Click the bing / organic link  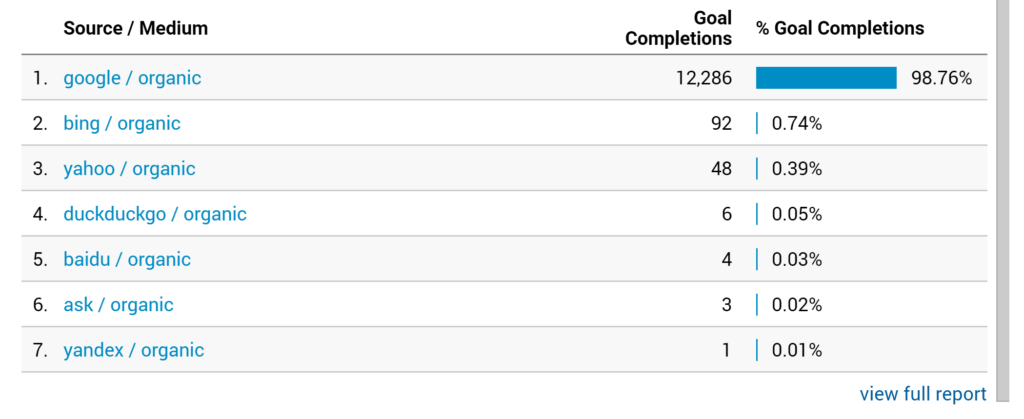pos(122,124)
